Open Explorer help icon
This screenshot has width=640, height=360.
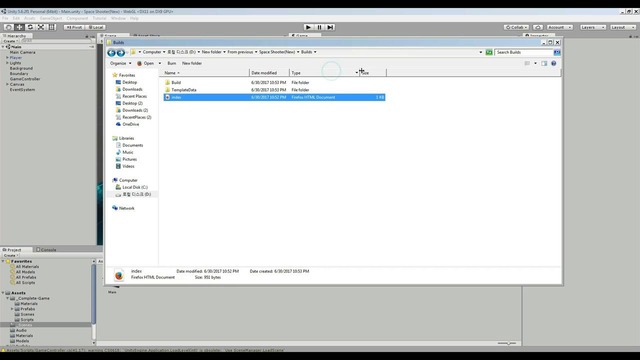553,63
